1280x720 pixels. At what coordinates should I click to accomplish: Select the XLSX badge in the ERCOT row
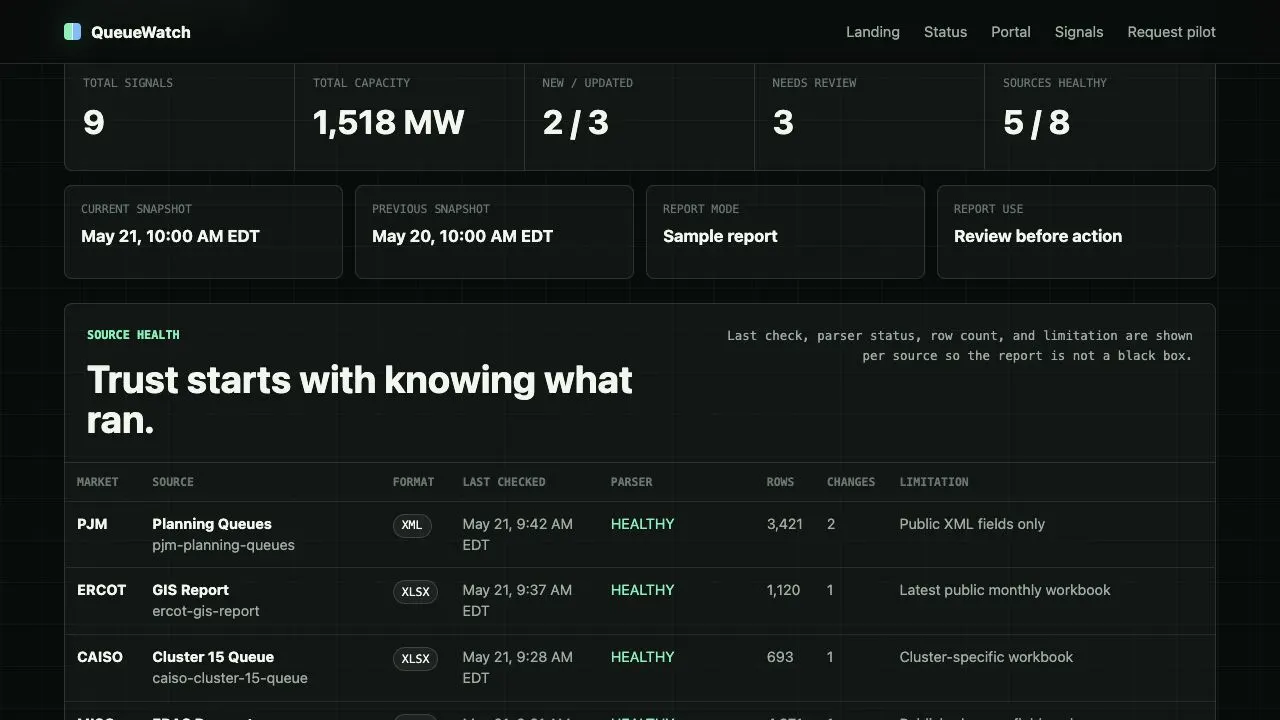(415, 592)
